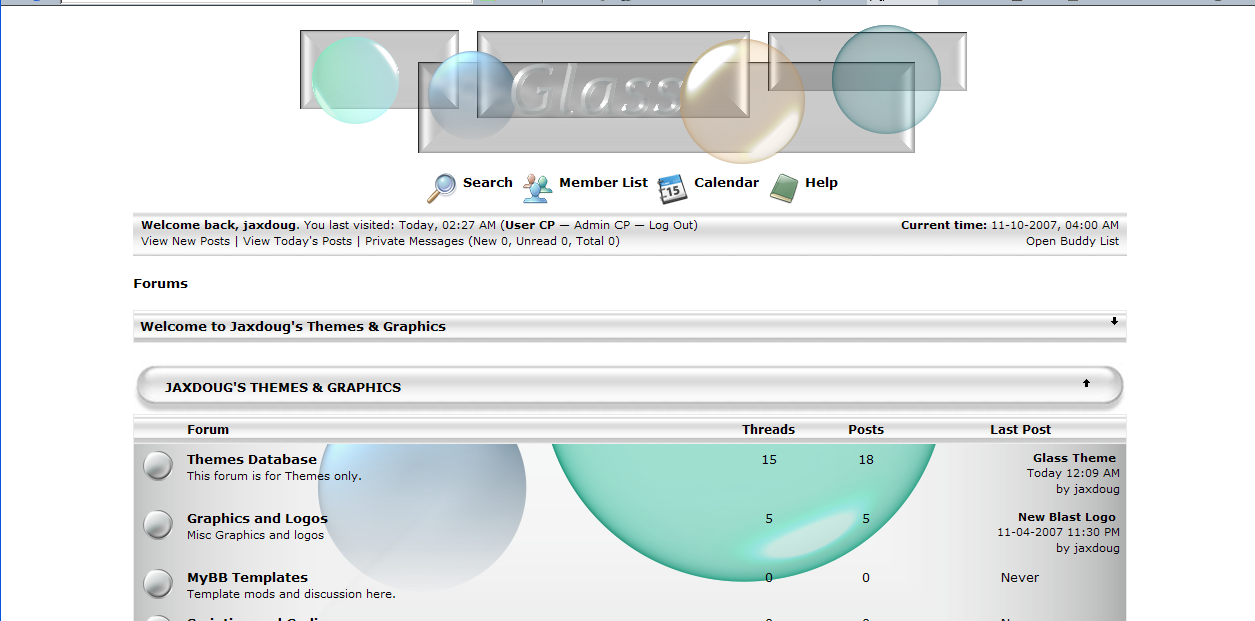Click the Graphics and Logos status icon
Viewport: 1255px width, 621px height.
[x=158, y=525]
